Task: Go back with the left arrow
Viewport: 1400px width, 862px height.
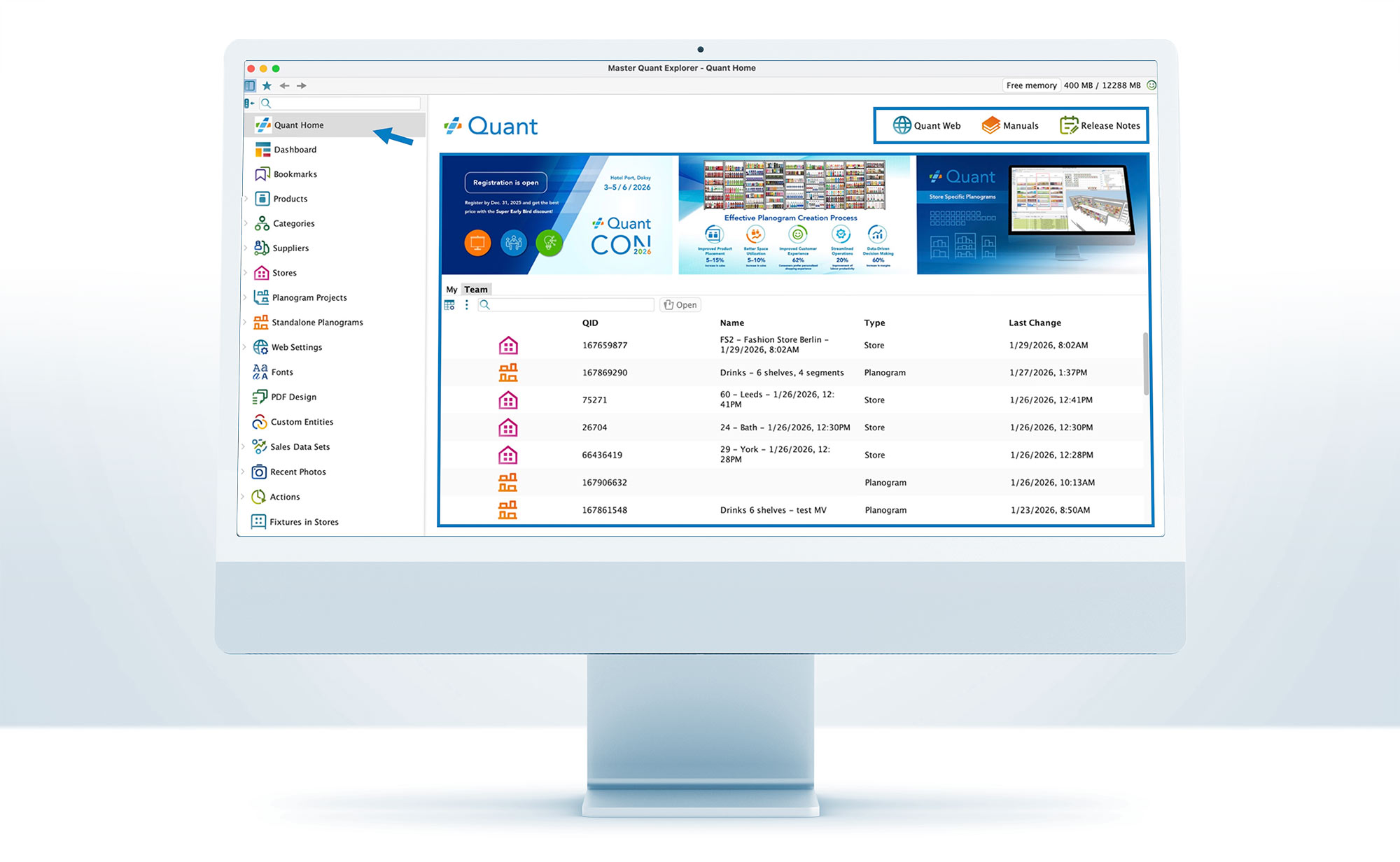Action: (284, 85)
